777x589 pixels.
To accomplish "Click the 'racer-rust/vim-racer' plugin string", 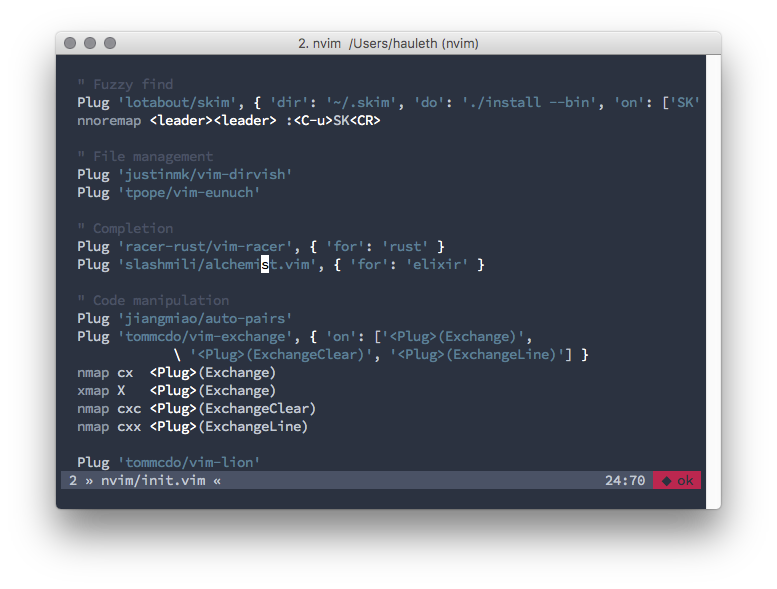I will [205, 247].
